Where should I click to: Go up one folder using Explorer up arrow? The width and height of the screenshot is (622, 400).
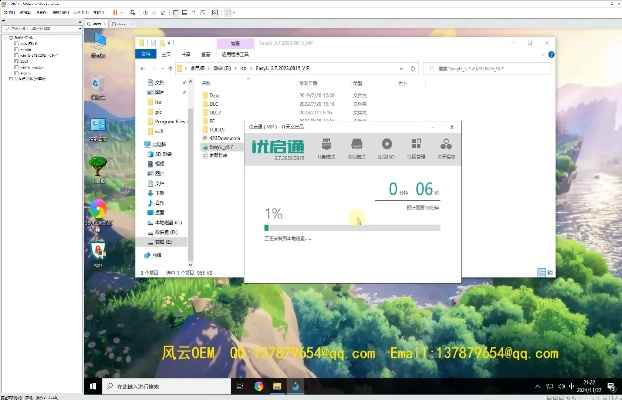(x=170, y=69)
